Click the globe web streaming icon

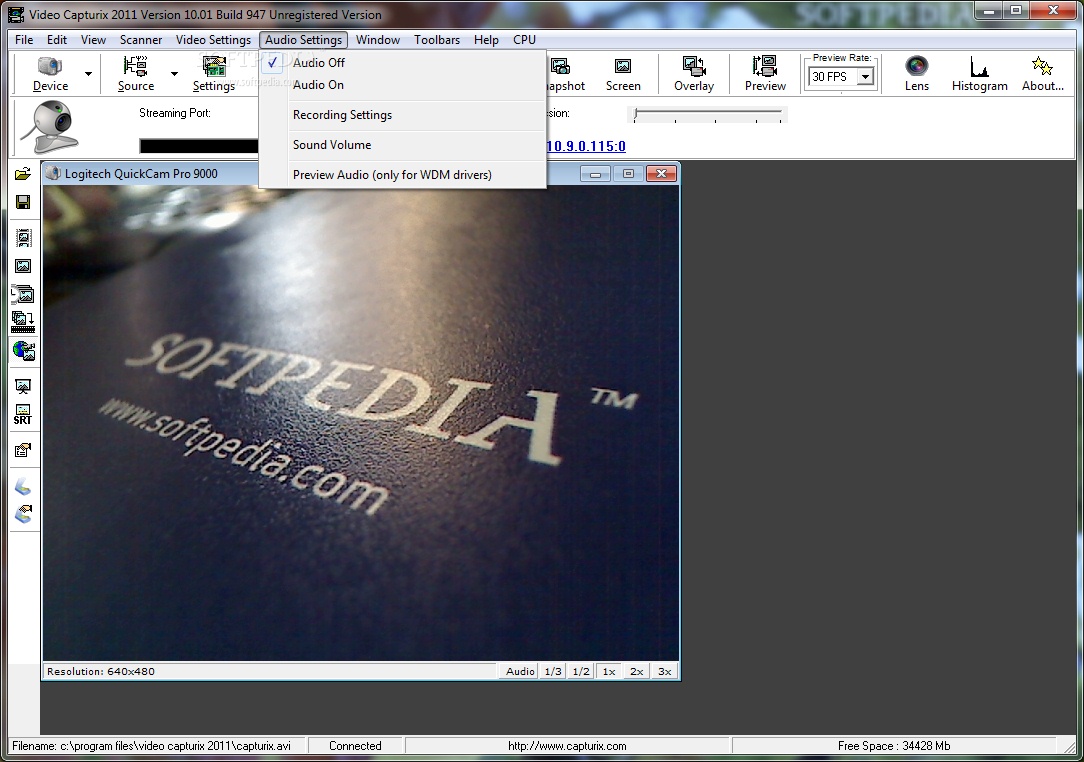(24, 351)
